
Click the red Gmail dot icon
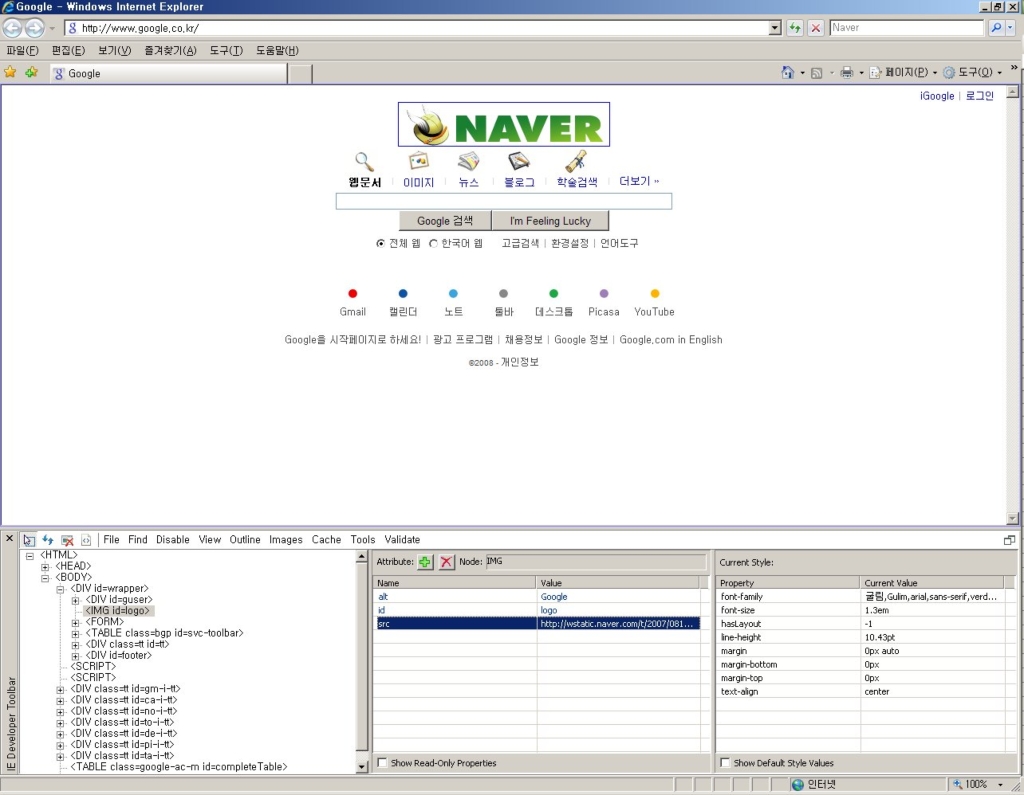(x=353, y=293)
